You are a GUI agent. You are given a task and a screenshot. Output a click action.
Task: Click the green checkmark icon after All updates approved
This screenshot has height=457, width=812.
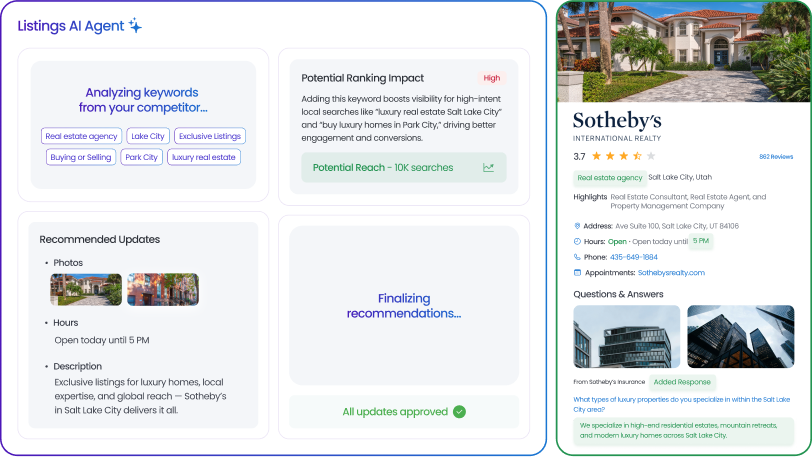pos(459,411)
